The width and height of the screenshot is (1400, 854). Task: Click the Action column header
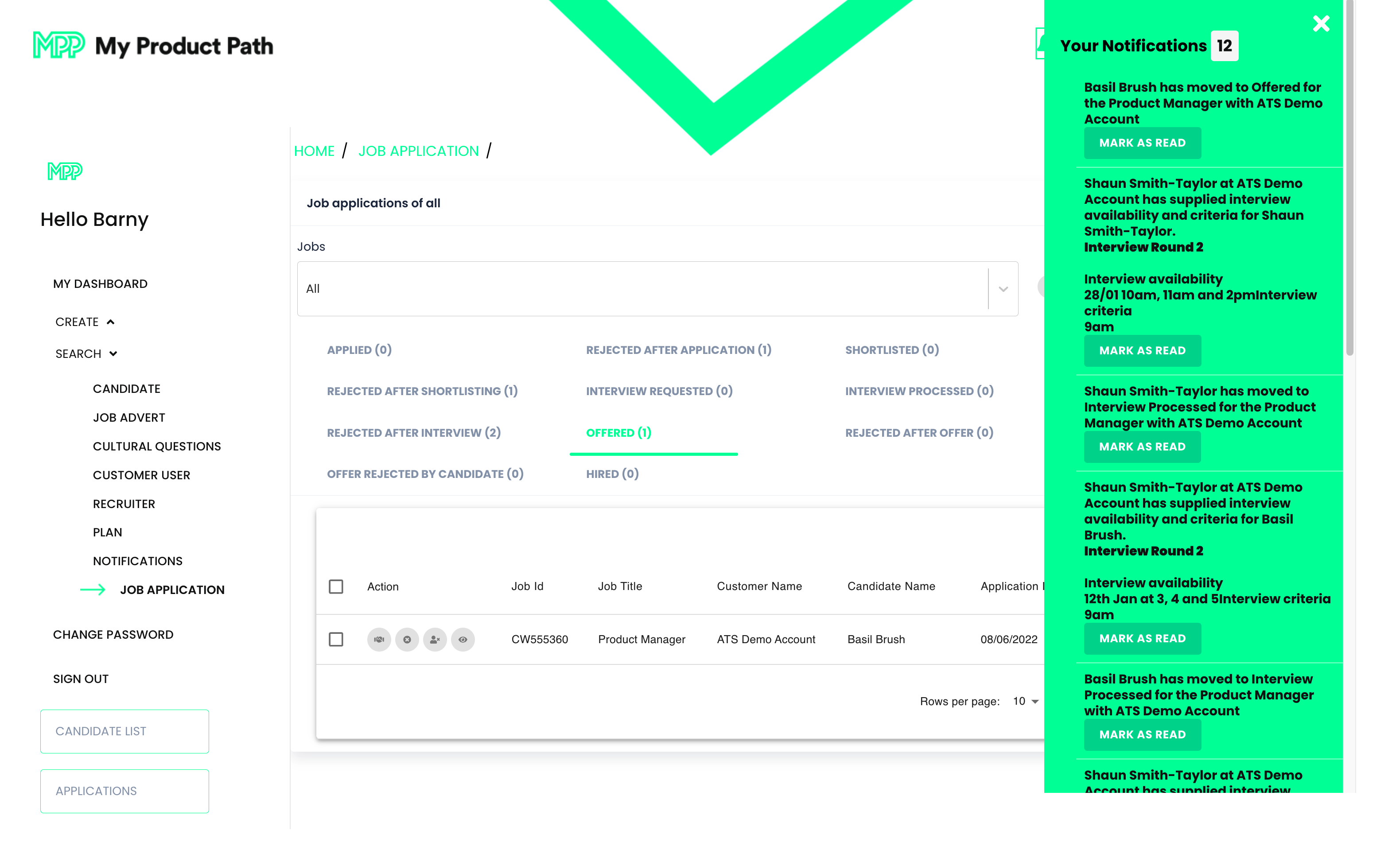382,586
